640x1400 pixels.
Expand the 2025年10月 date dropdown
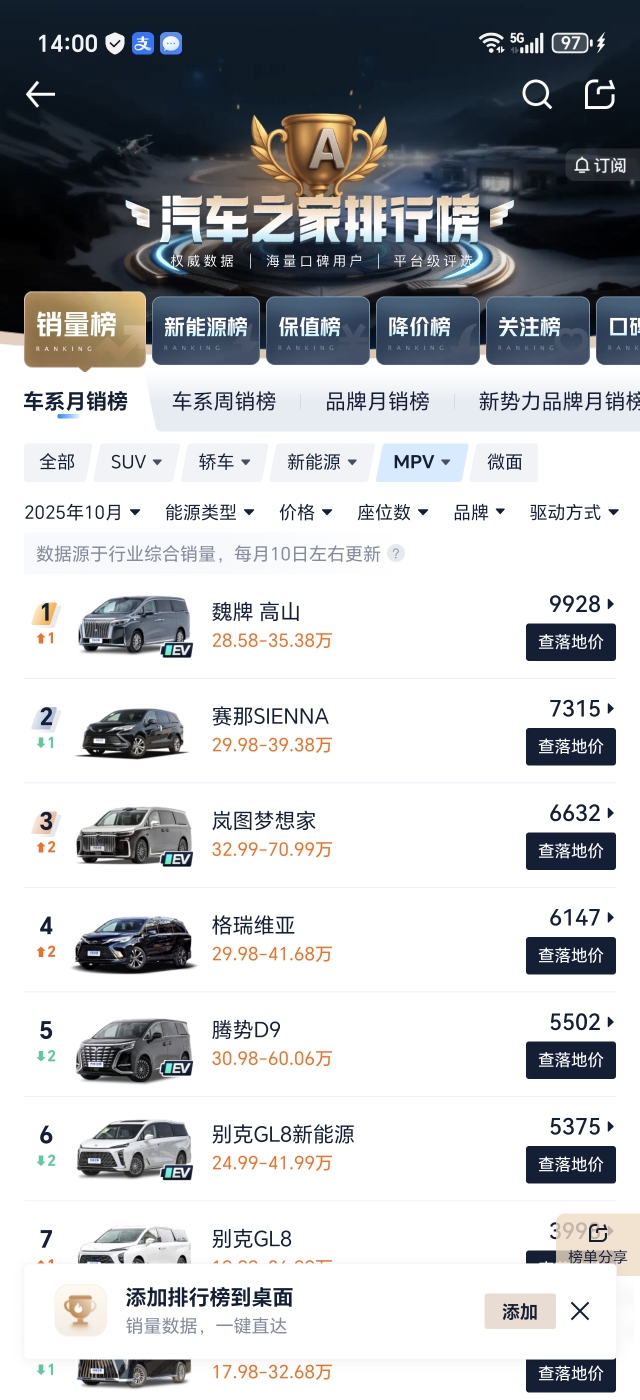82,512
